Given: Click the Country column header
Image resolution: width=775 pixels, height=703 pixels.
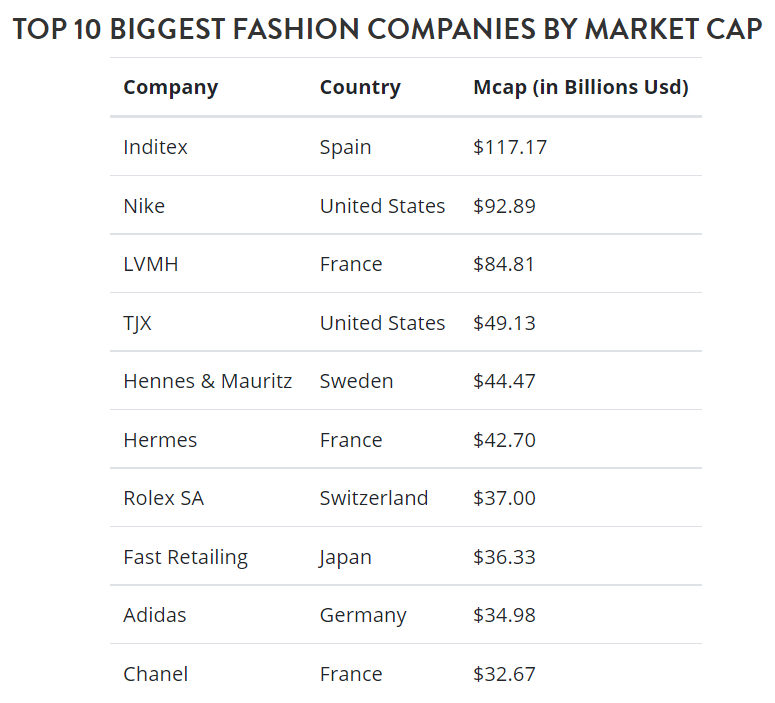Looking at the screenshot, I should pos(360,87).
